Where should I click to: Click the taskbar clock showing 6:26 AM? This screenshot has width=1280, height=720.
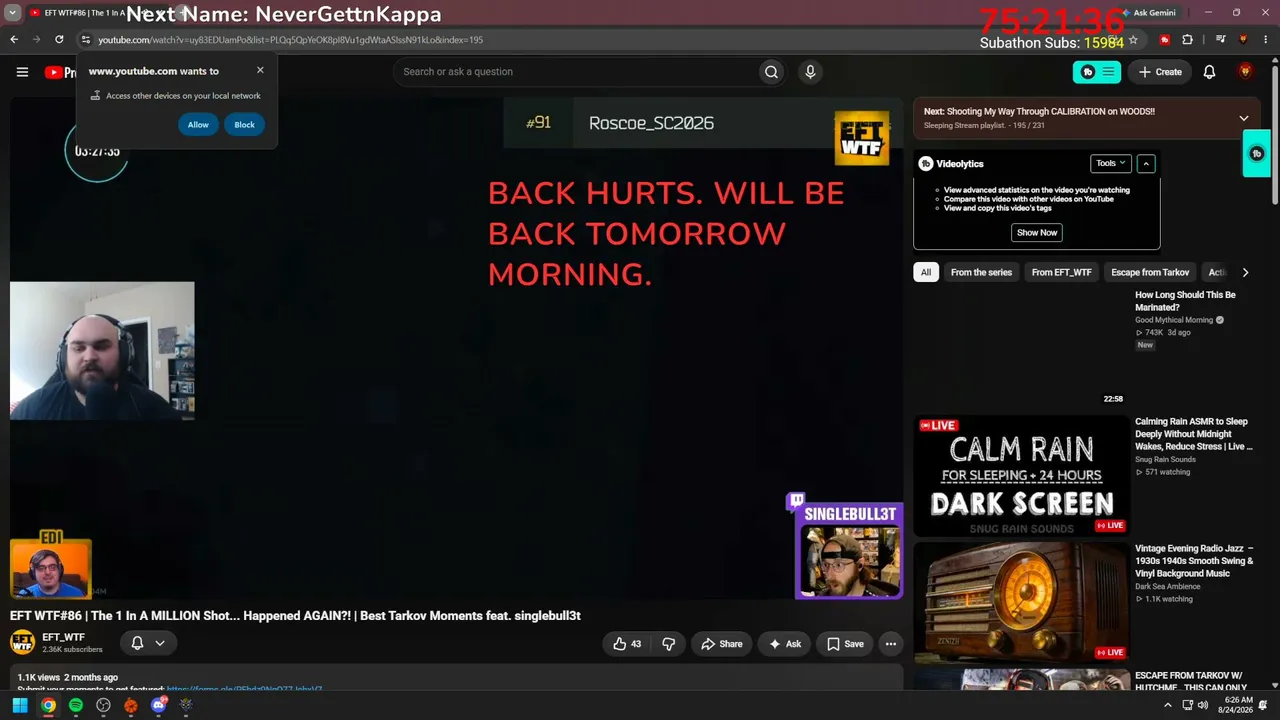[1235, 706]
